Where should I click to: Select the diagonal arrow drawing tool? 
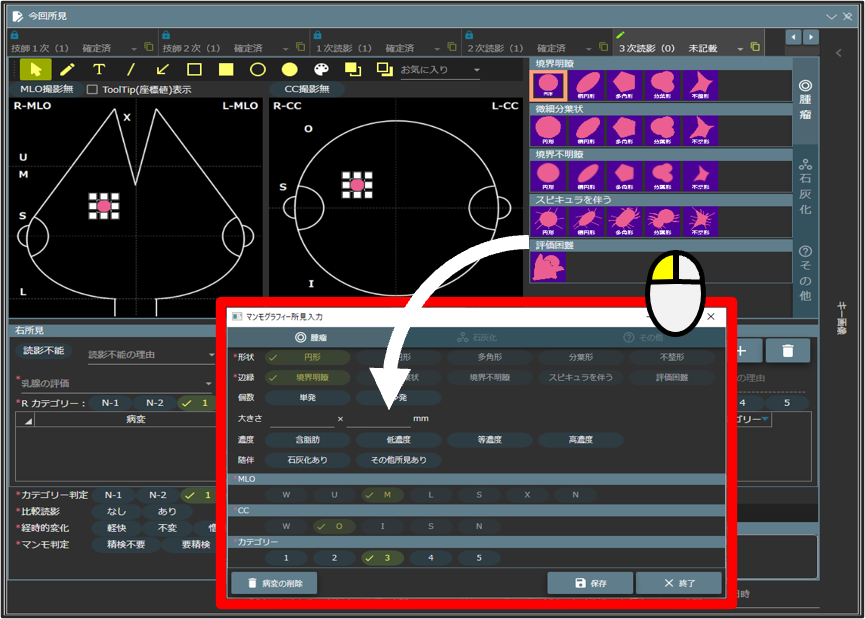click(x=162, y=70)
